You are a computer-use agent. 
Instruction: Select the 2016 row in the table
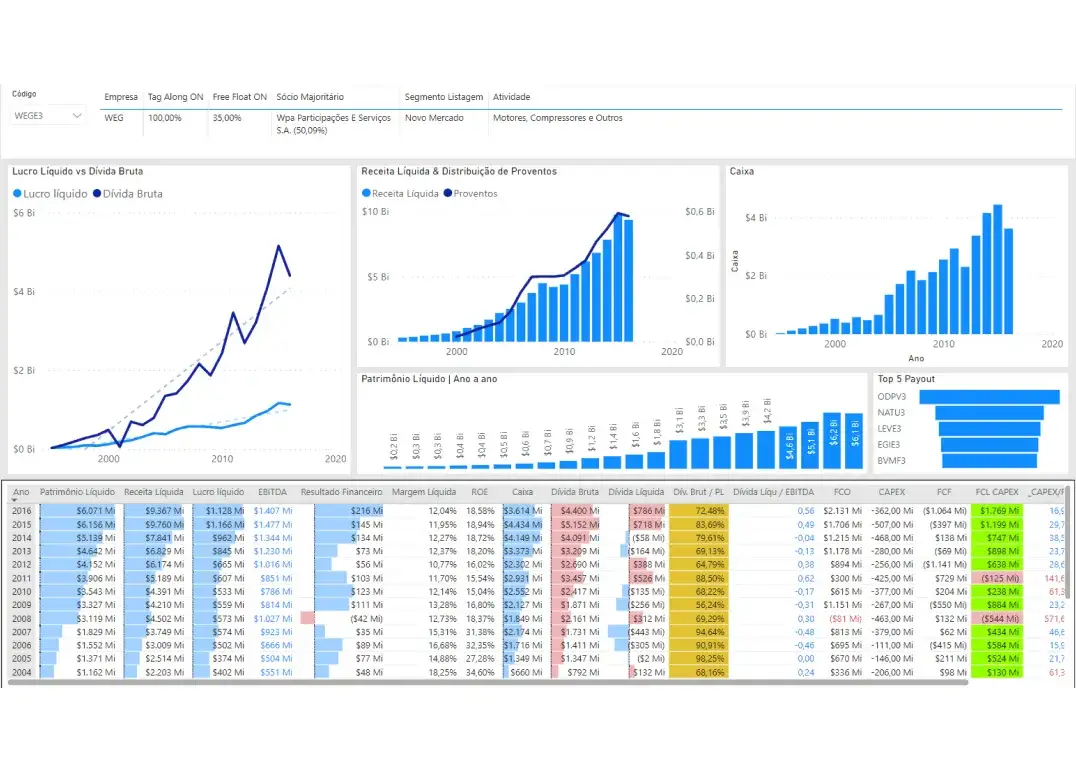click(x=22, y=510)
